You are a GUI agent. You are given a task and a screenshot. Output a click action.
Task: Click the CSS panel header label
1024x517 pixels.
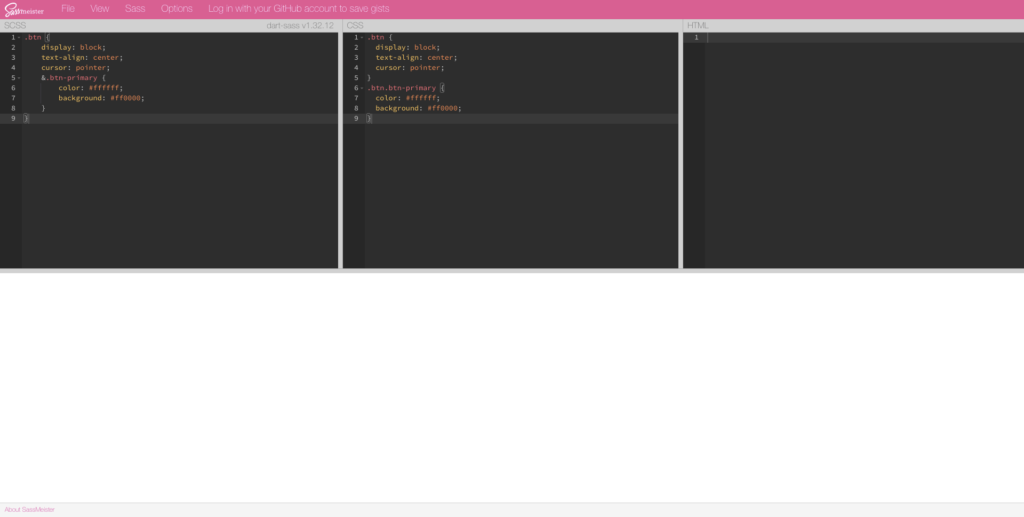coord(355,25)
